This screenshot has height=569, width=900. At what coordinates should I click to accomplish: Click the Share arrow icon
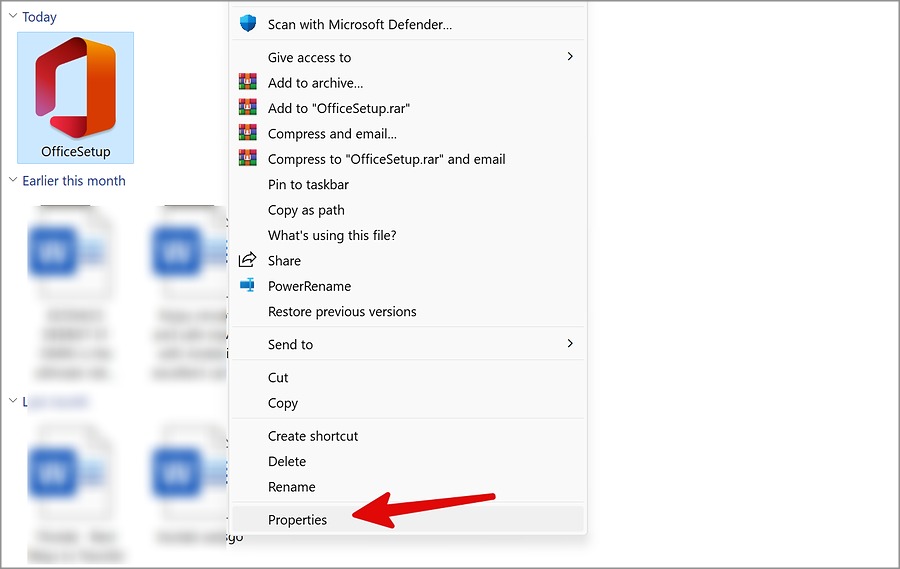point(247,260)
